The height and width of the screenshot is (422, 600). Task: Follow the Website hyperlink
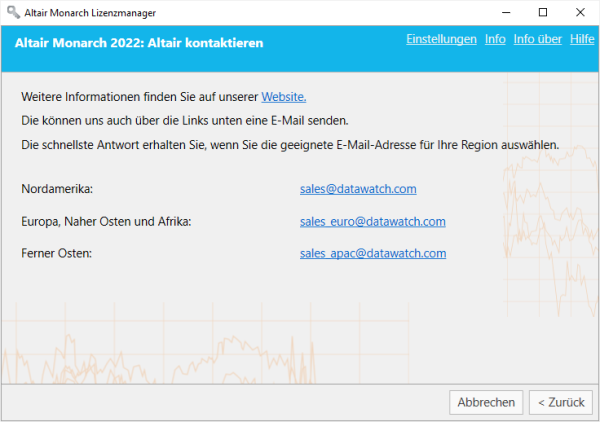[x=284, y=97]
